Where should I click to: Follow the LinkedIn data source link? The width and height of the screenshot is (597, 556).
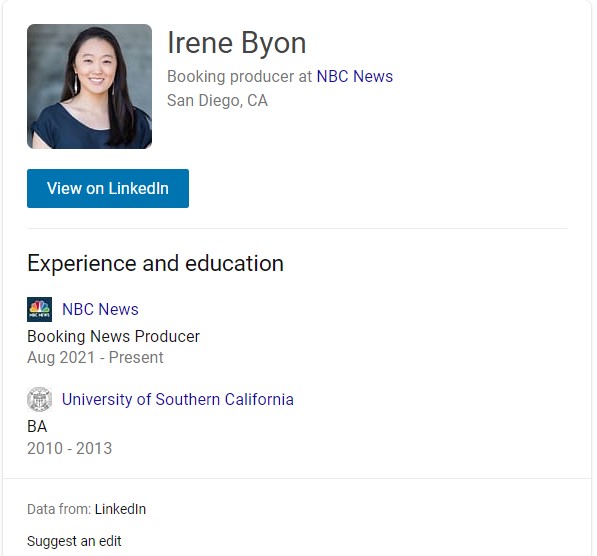[x=120, y=509]
